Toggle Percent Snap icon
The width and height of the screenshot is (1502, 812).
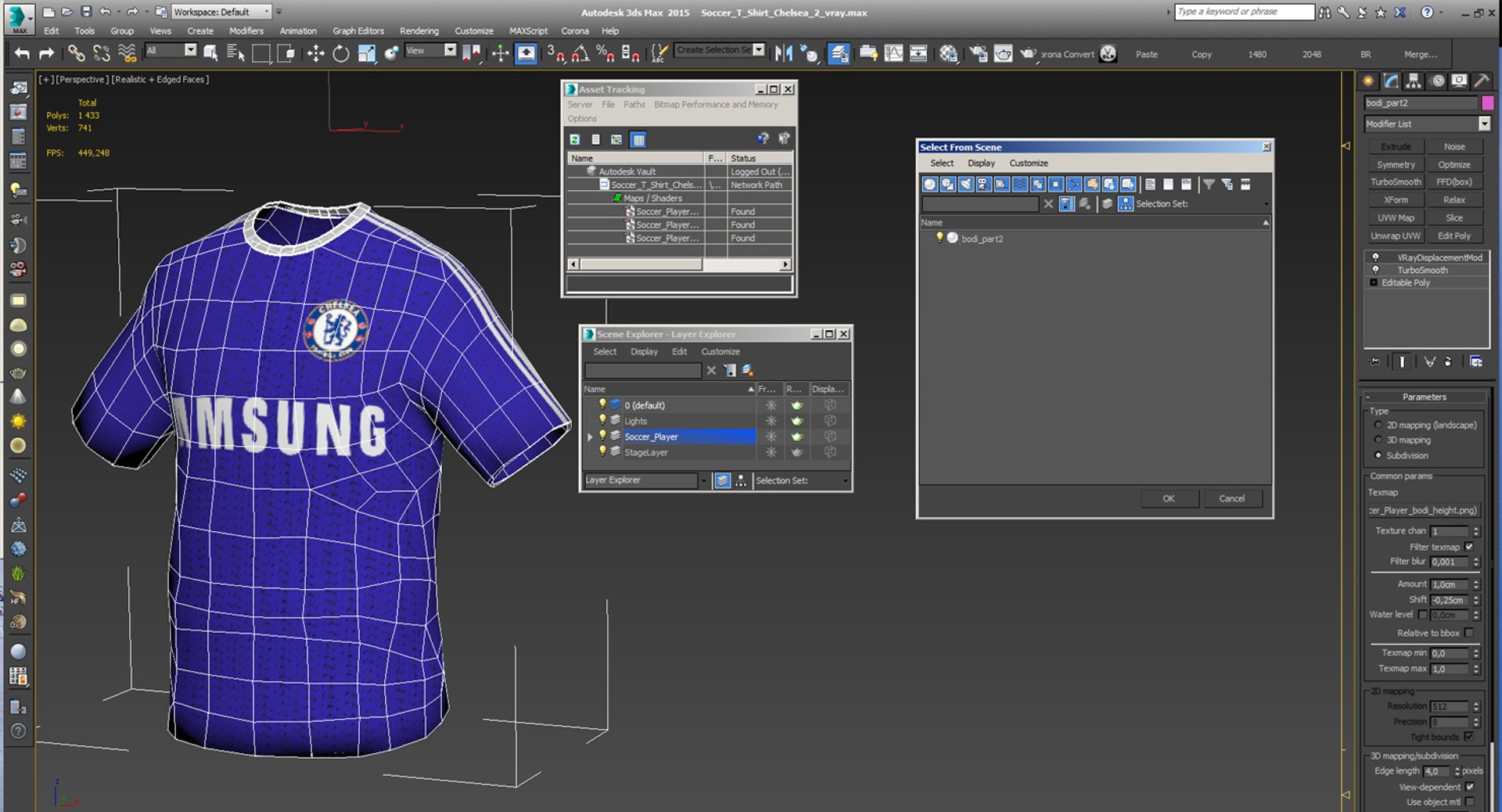(605, 53)
